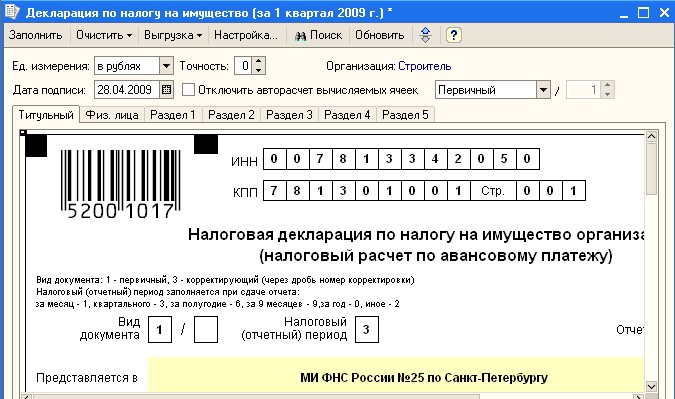Open the Раздел 3 tab
The image size is (675, 399).
pyautogui.click(x=289, y=115)
